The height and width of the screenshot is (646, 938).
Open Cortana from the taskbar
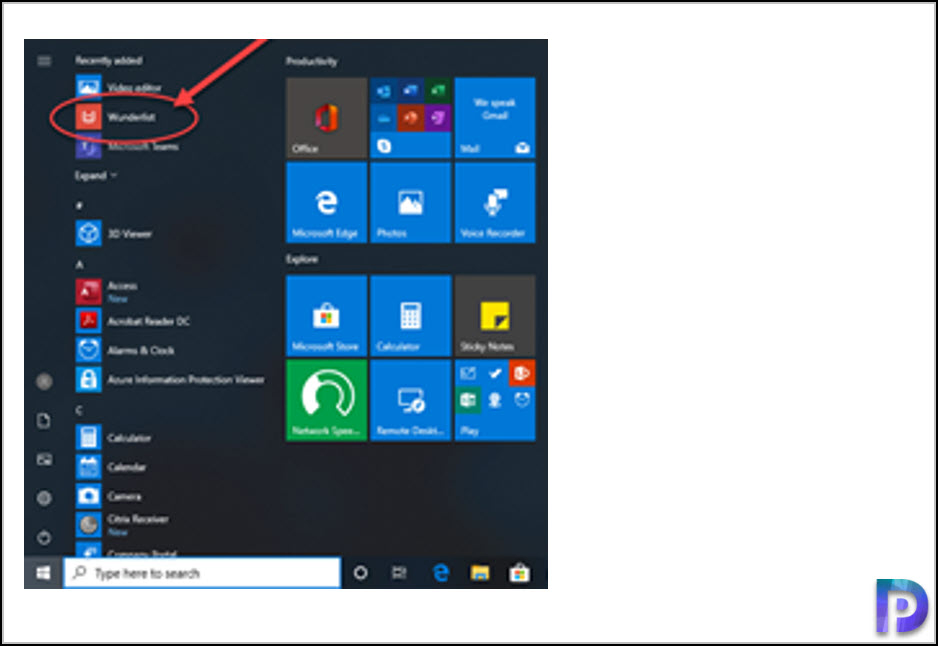(x=360, y=573)
